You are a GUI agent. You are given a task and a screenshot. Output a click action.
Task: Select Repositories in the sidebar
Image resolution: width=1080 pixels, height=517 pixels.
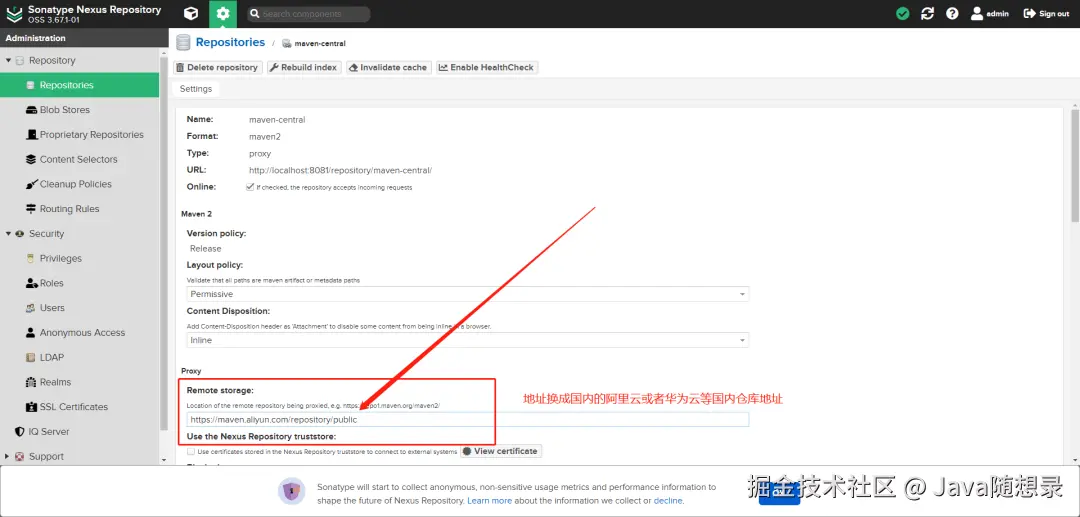click(x=80, y=85)
